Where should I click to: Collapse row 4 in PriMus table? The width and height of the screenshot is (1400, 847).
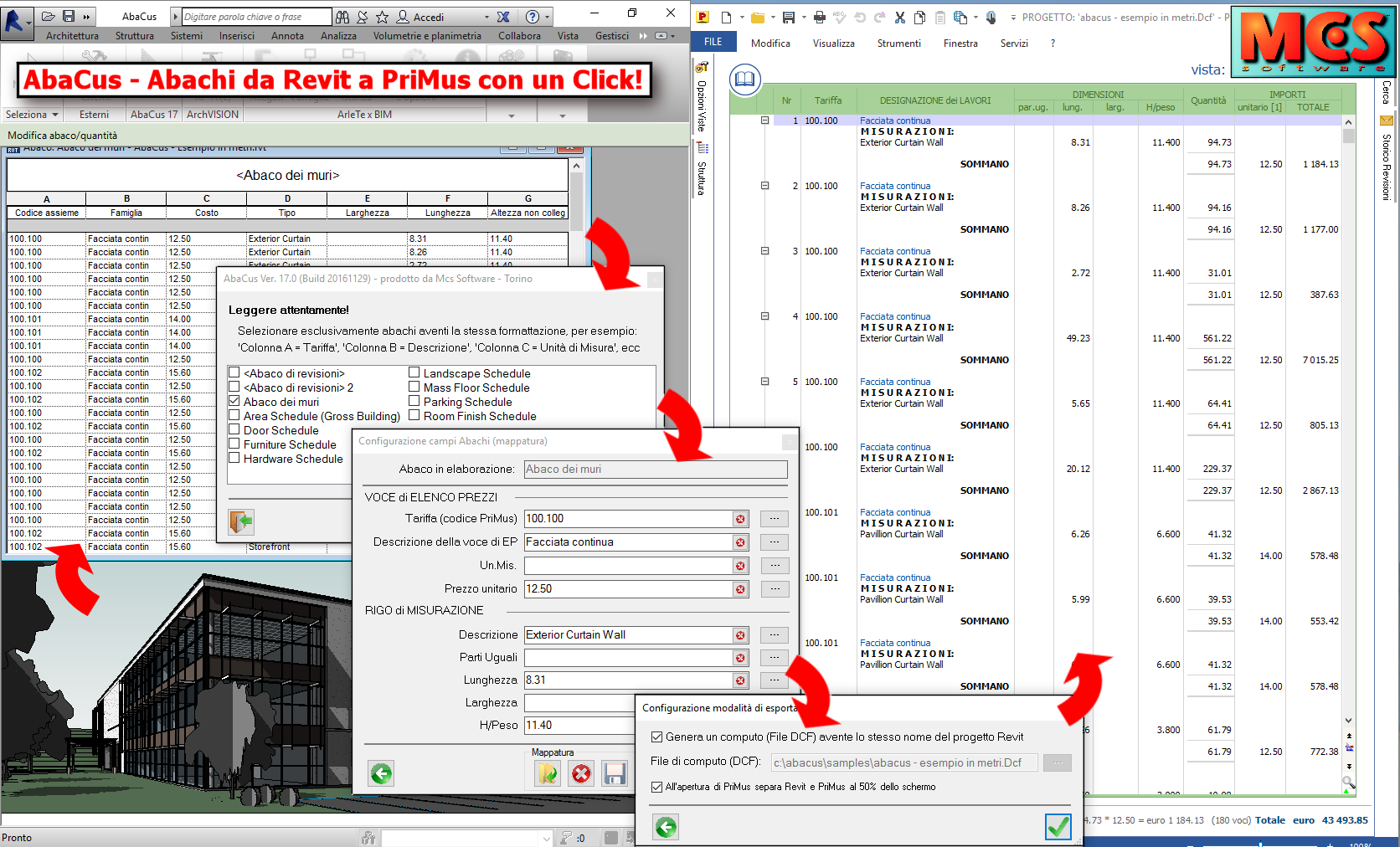point(764,316)
